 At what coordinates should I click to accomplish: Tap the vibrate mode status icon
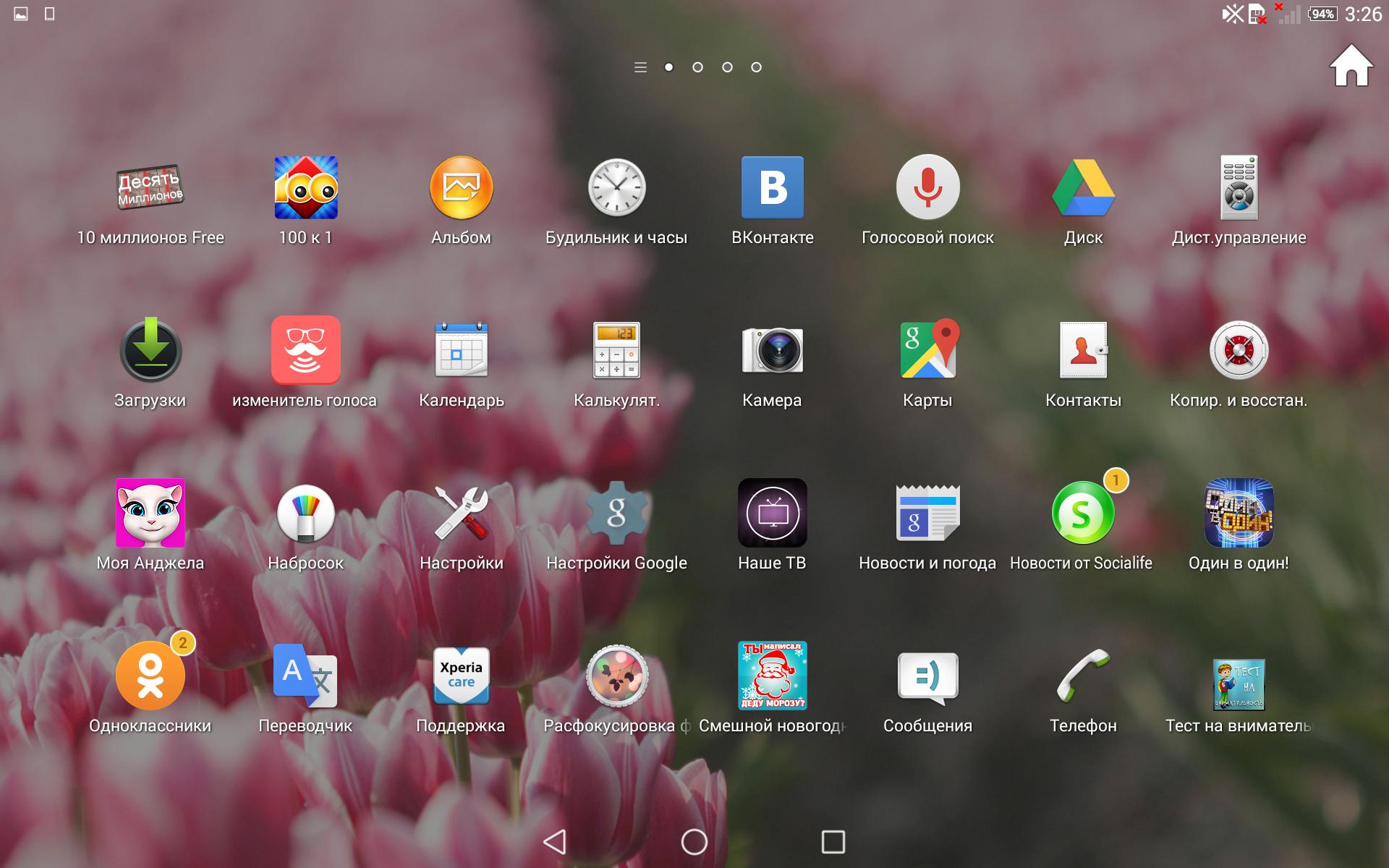(1233, 14)
